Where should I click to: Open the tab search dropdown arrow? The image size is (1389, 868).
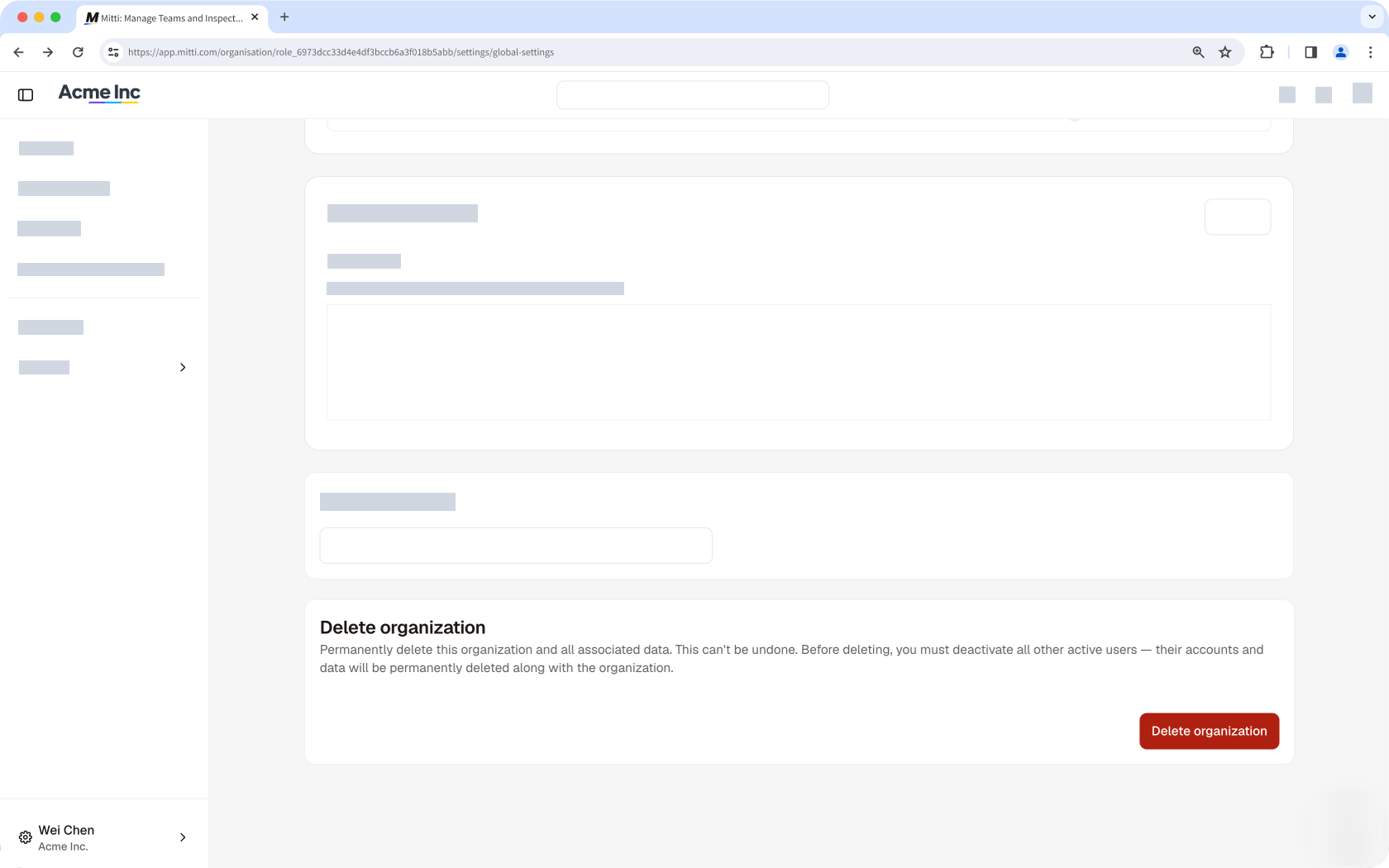[1372, 17]
